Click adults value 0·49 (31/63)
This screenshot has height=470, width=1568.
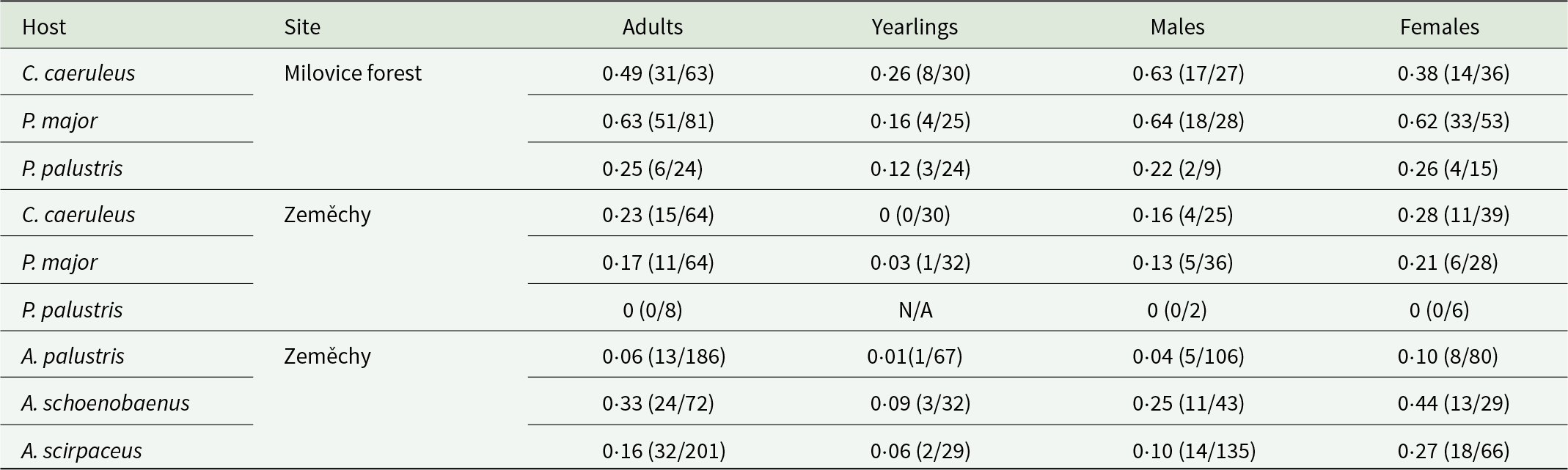(658, 73)
